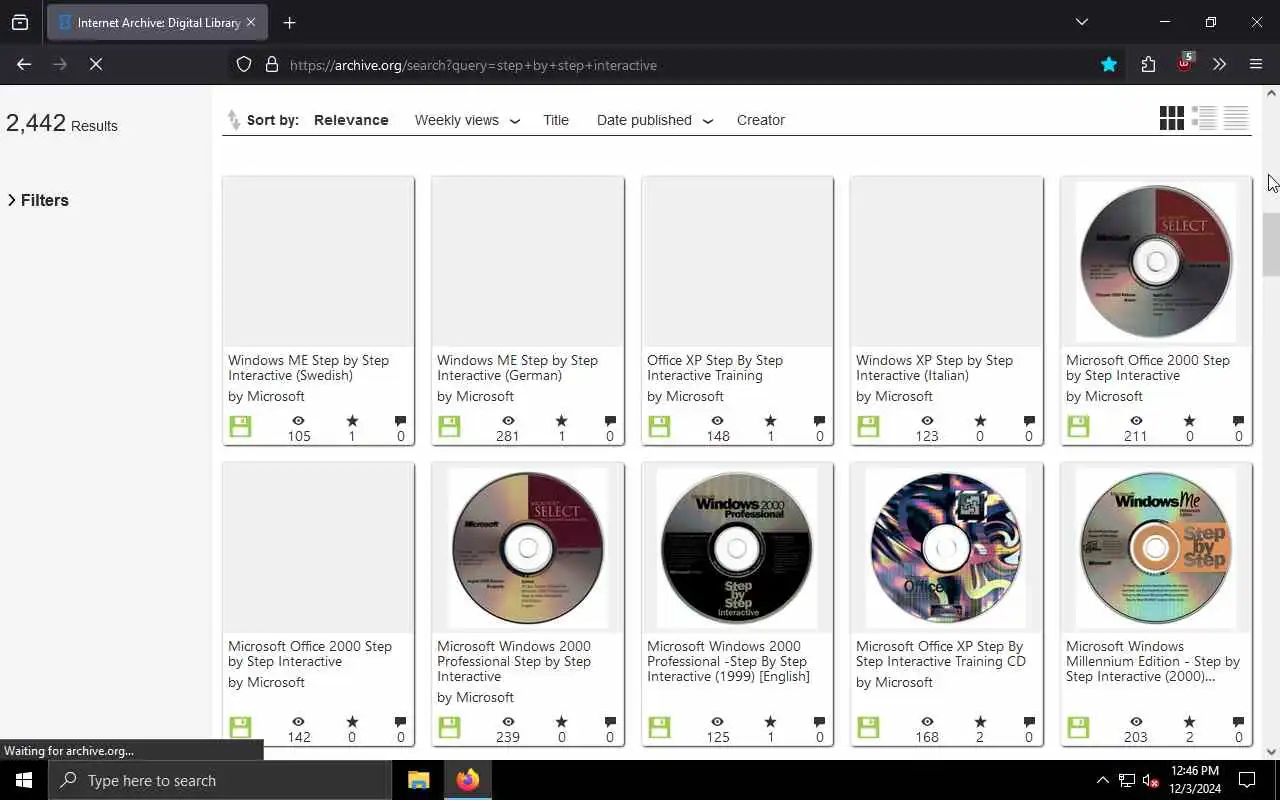Open tracking protection shield icon
The image size is (1280, 800).
244,65
